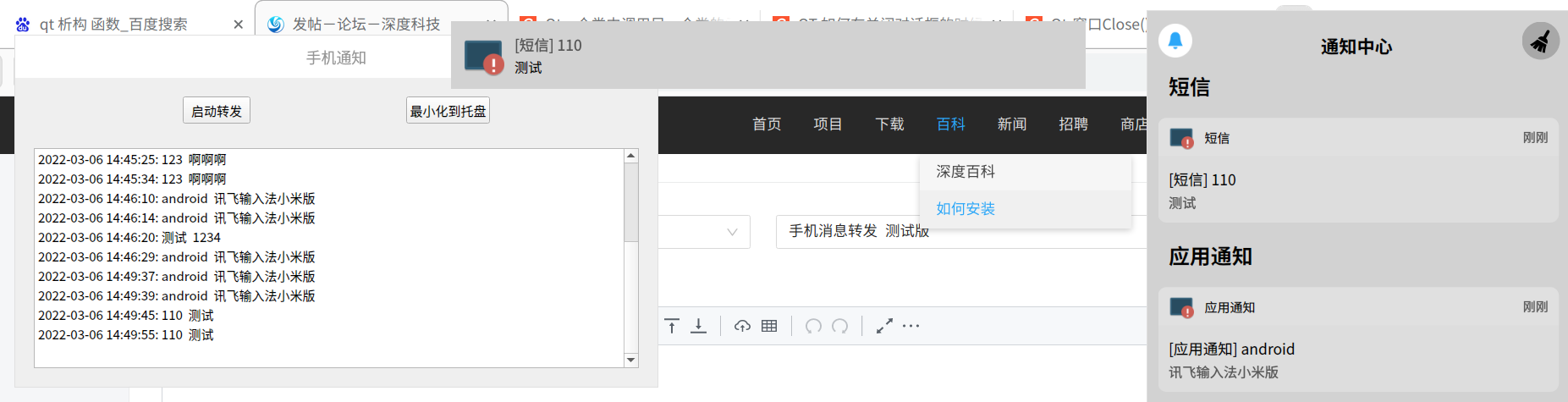The width and height of the screenshot is (1568, 402).
Task: Click the log row 14:46:10: android 讯飞输入法小米版
Action: 176,199
